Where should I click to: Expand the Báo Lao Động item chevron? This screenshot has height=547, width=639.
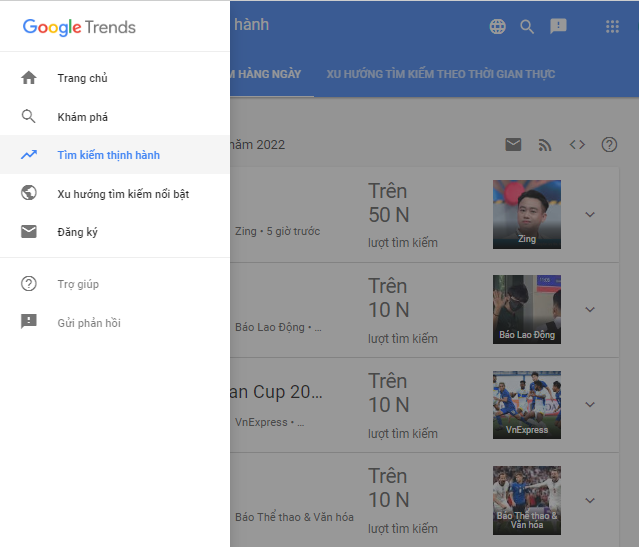pos(590,310)
